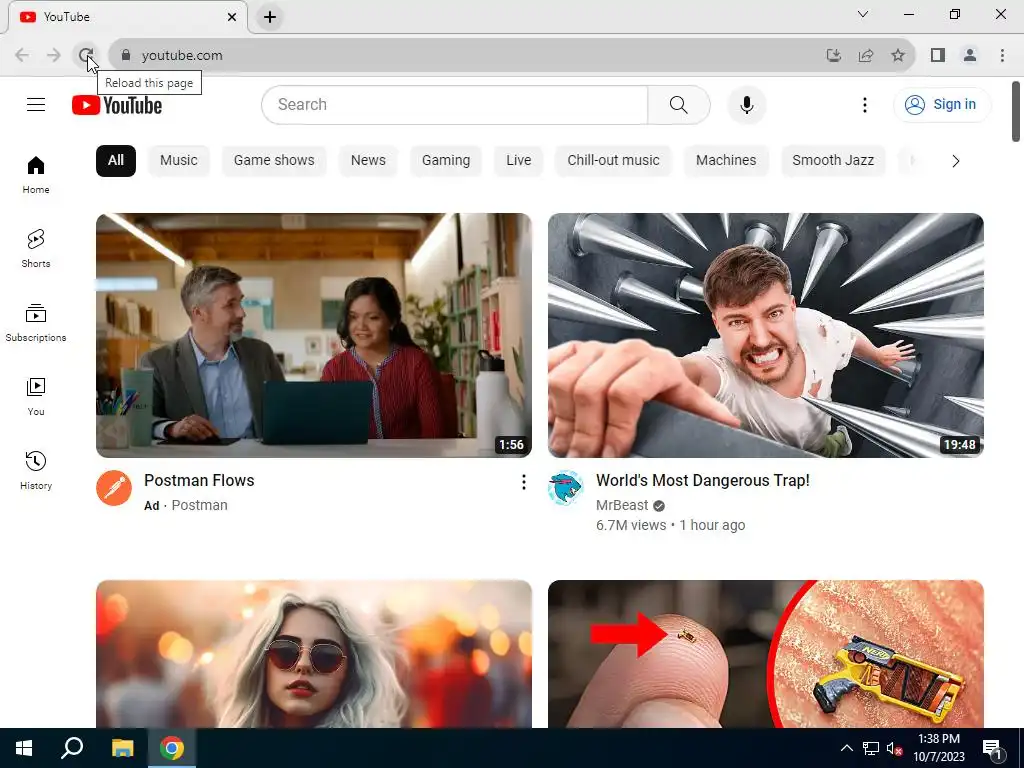Go to Home in the sidebar
This screenshot has height=768, width=1024.
click(36, 175)
